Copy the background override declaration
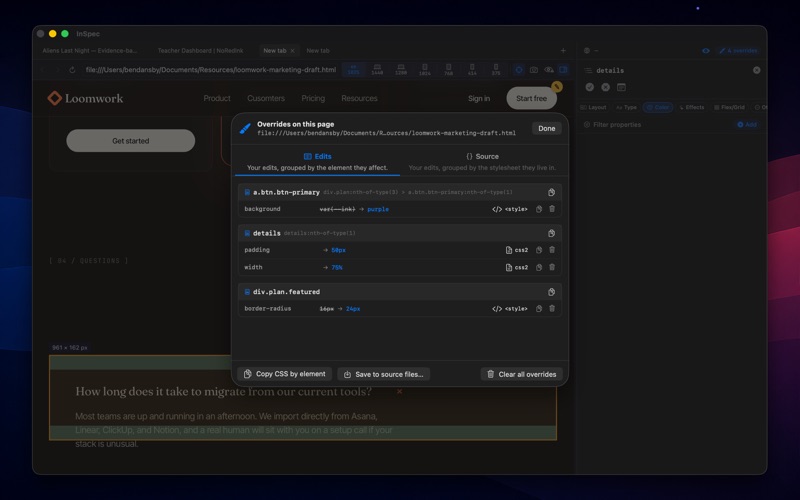Viewport: 800px width, 500px height. click(539, 209)
